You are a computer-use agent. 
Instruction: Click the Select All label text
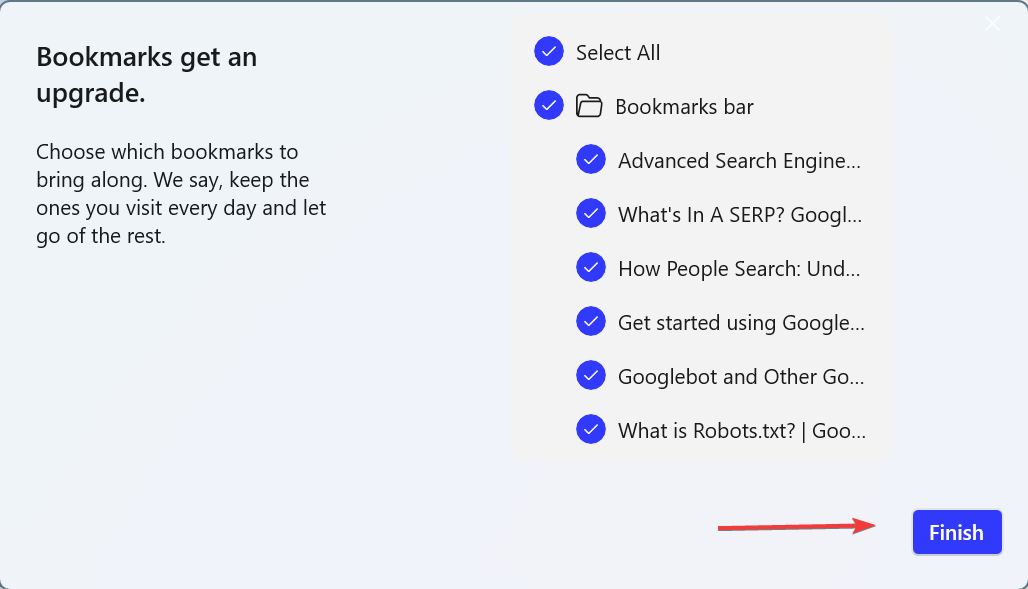(x=618, y=53)
